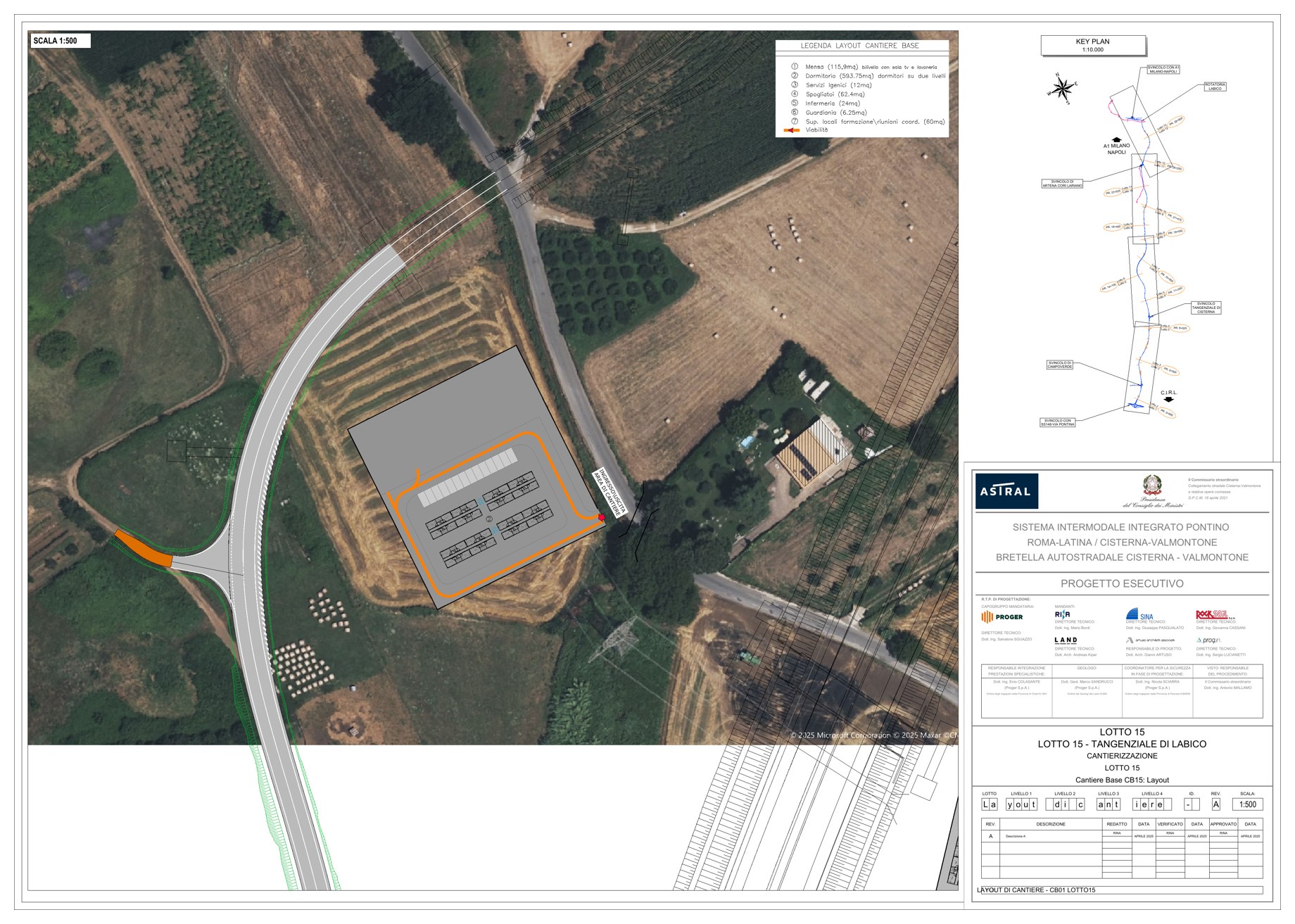Click the orange Viabilità arrow symbol in legend
Image resolution: width=1295 pixels, height=924 pixels.
pyautogui.click(x=792, y=130)
